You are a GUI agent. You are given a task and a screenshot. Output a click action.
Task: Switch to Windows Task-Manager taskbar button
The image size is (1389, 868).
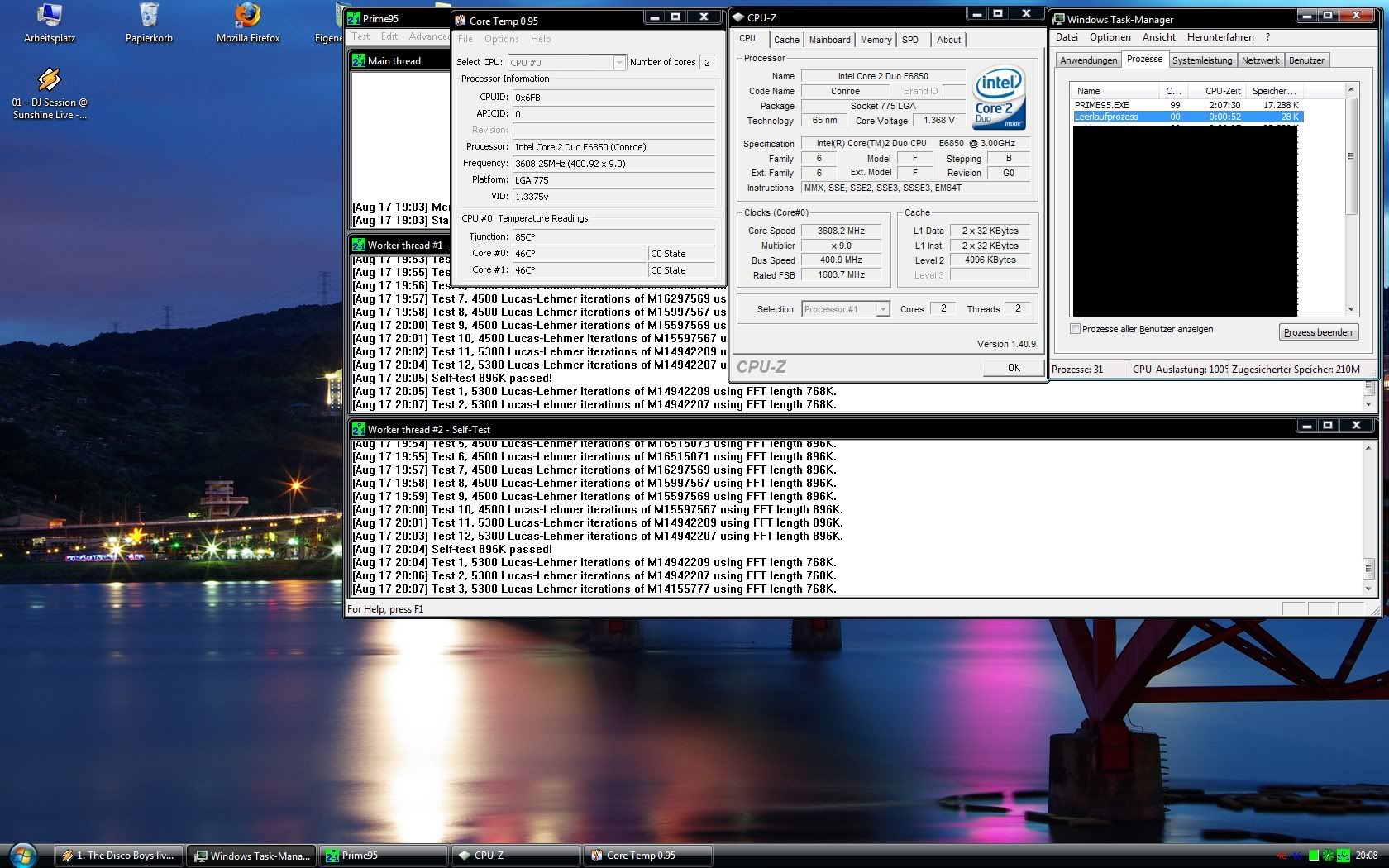click(252, 856)
